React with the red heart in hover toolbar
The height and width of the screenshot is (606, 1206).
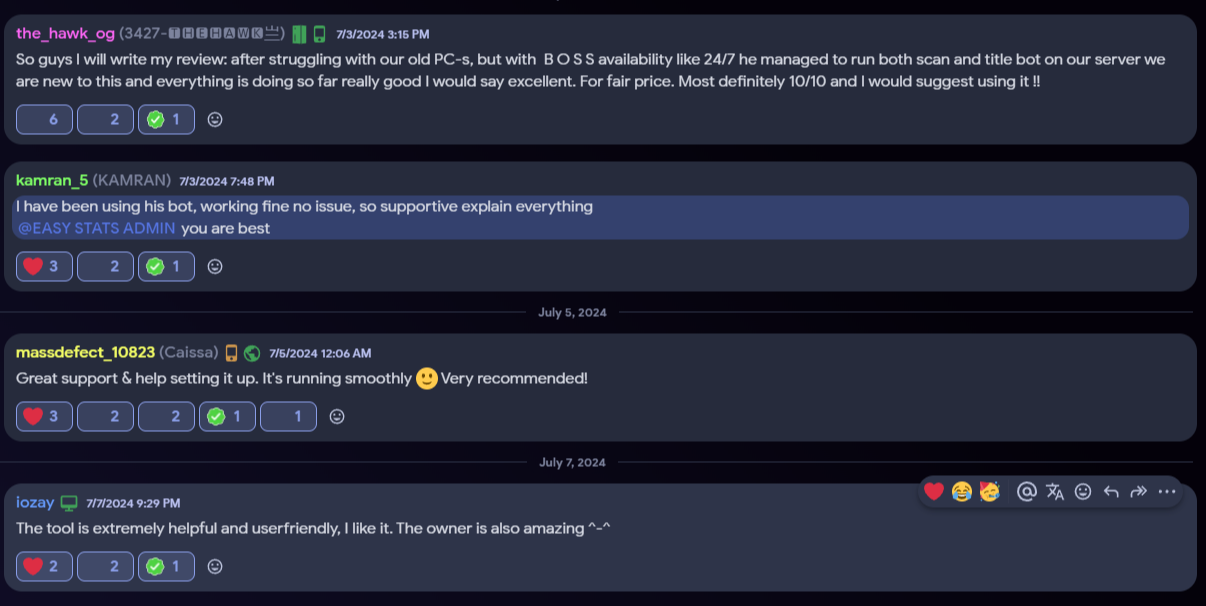[934, 491]
